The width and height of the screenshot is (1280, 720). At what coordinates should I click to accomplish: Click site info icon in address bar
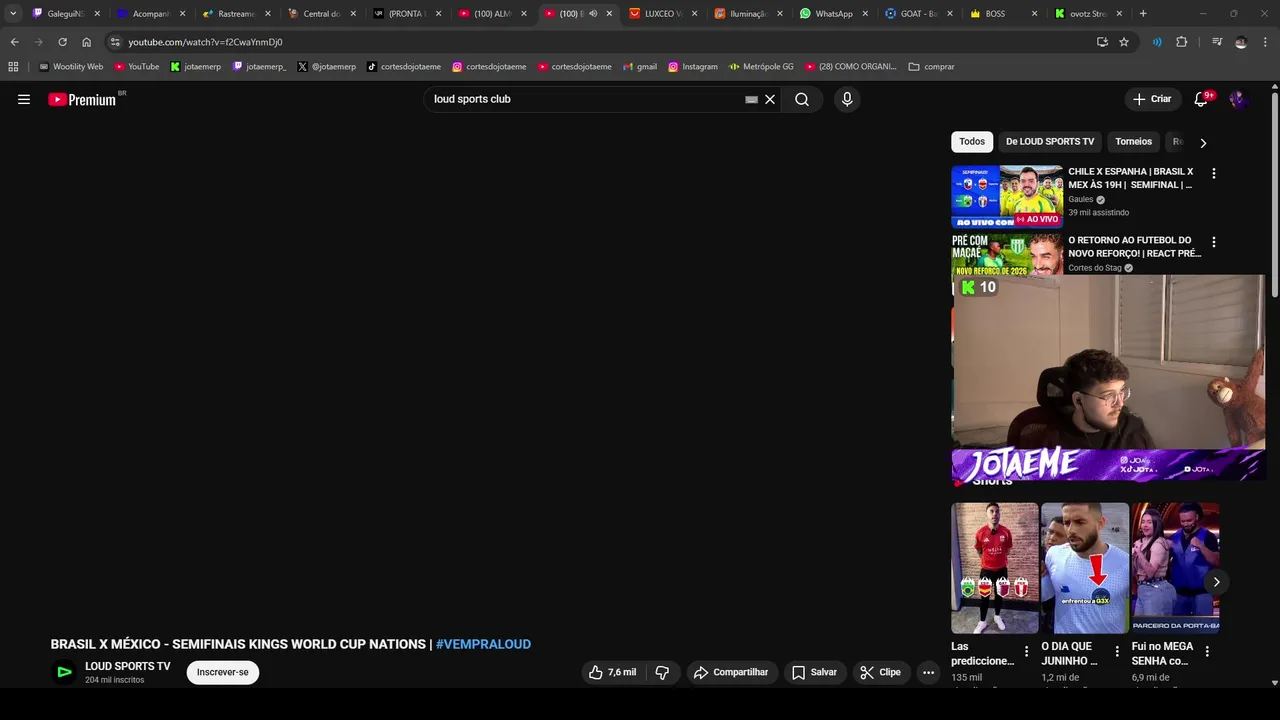[x=115, y=42]
